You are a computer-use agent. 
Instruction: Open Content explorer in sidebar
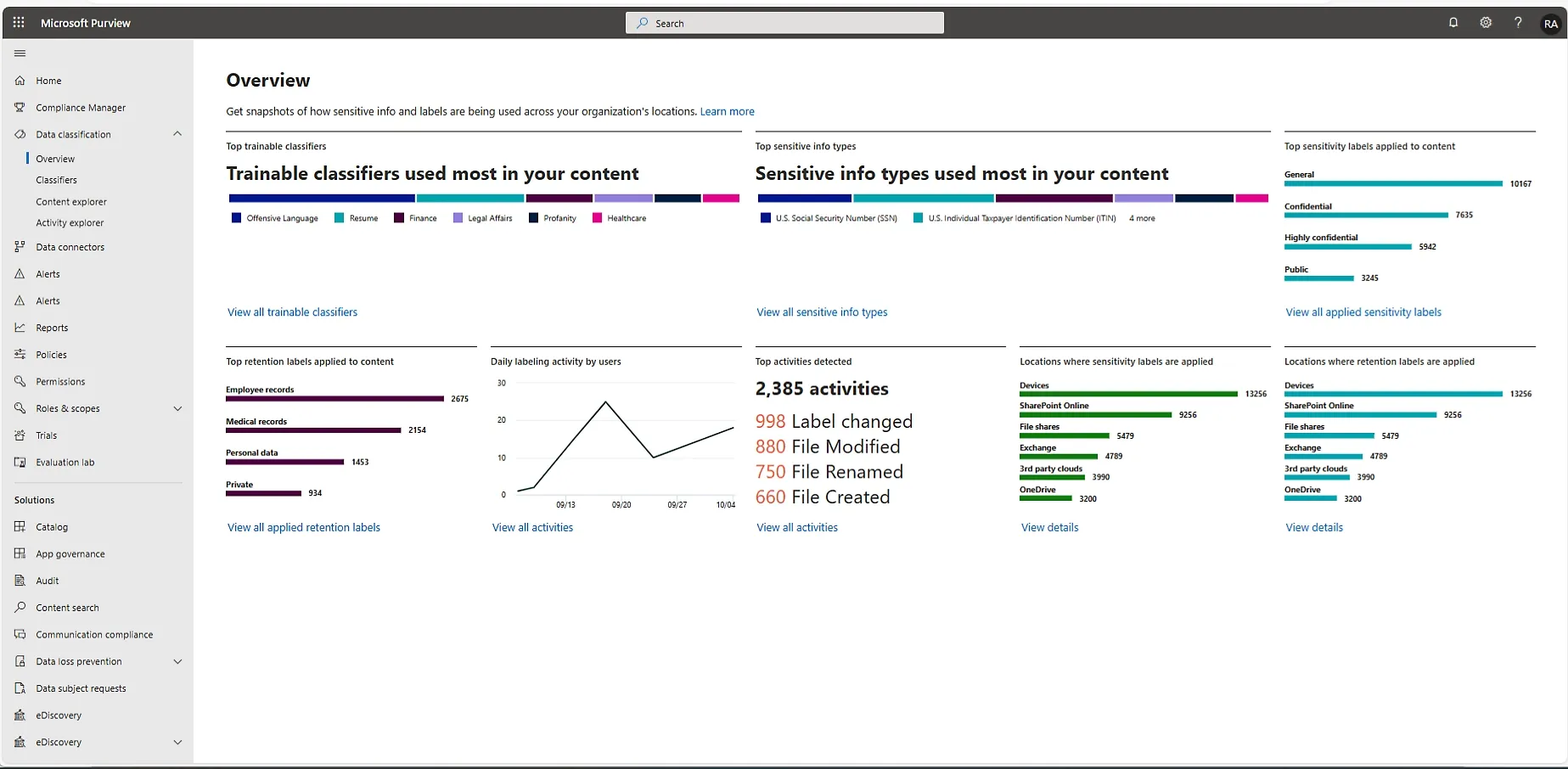[x=71, y=202]
